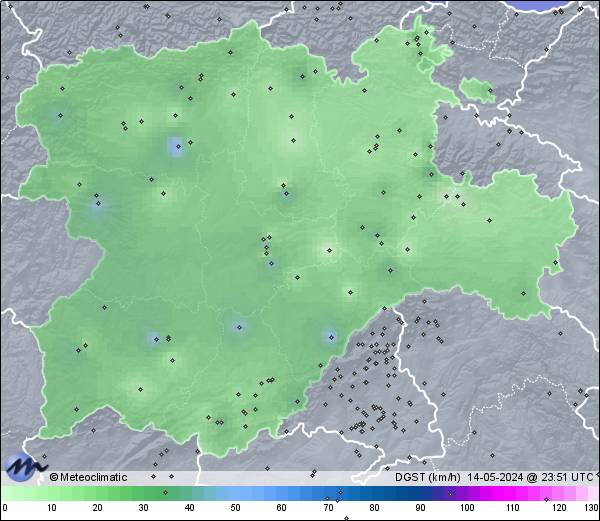Click the scale label 40
Image resolution: width=600 pixels, height=521 pixels.
190,508
